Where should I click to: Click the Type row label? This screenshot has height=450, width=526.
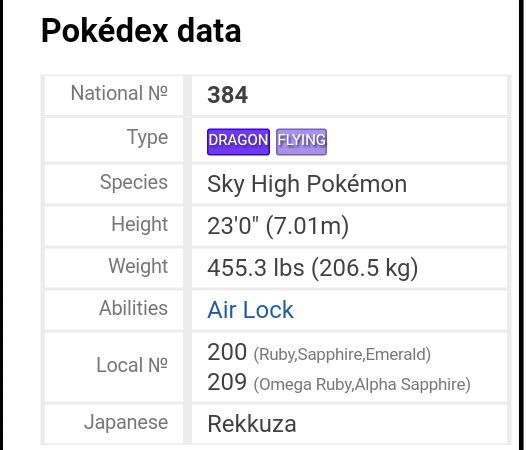point(148,138)
